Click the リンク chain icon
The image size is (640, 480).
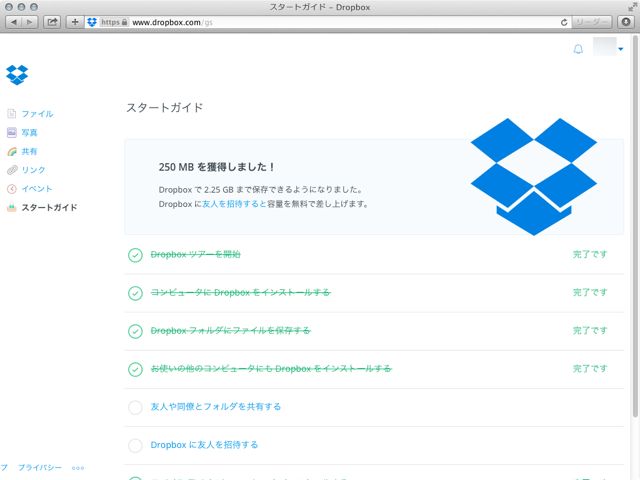pyautogui.click(x=12, y=170)
